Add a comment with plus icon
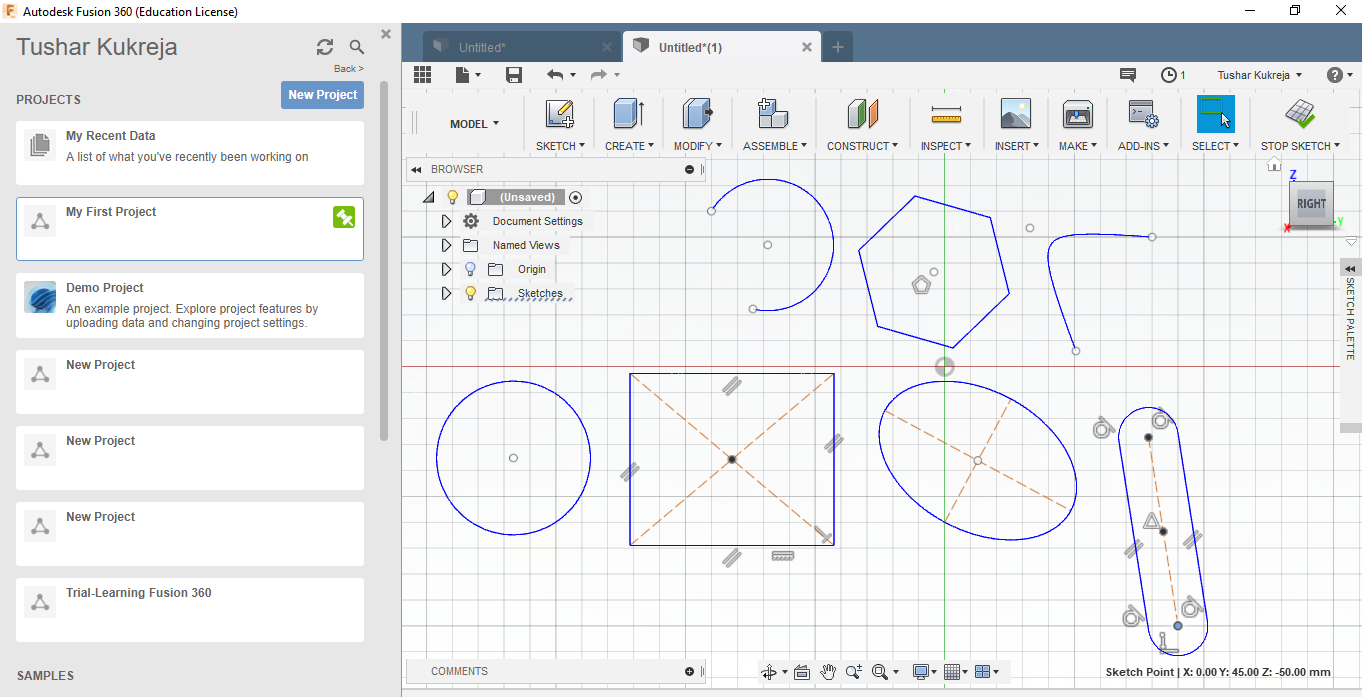The width and height of the screenshot is (1362, 697). pyautogui.click(x=689, y=671)
